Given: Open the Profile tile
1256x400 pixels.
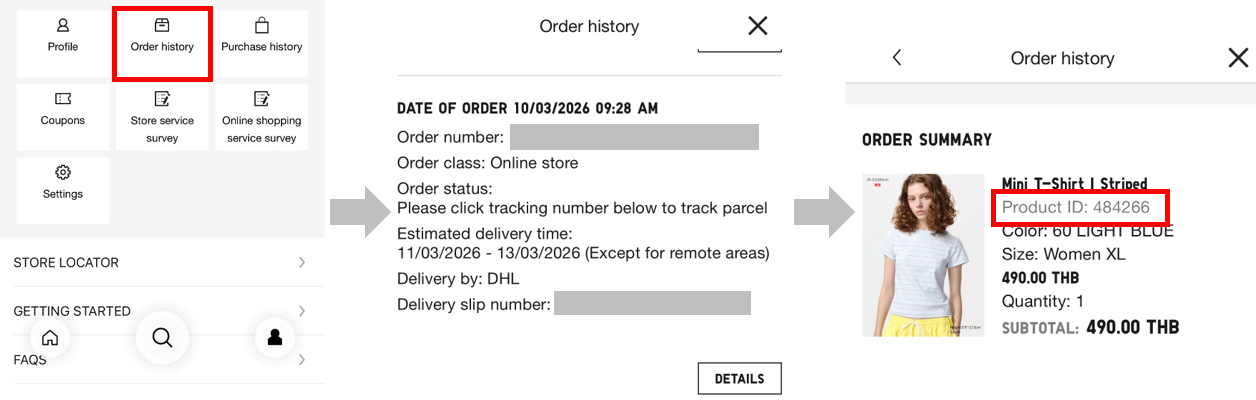Looking at the screenshot, I should (x=63, y=36).
